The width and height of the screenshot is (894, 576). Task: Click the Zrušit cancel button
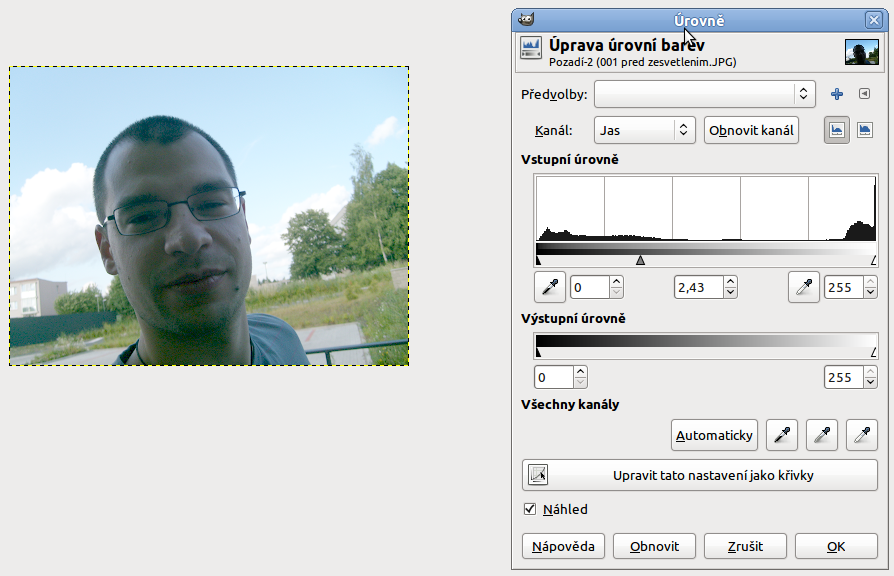745,546
